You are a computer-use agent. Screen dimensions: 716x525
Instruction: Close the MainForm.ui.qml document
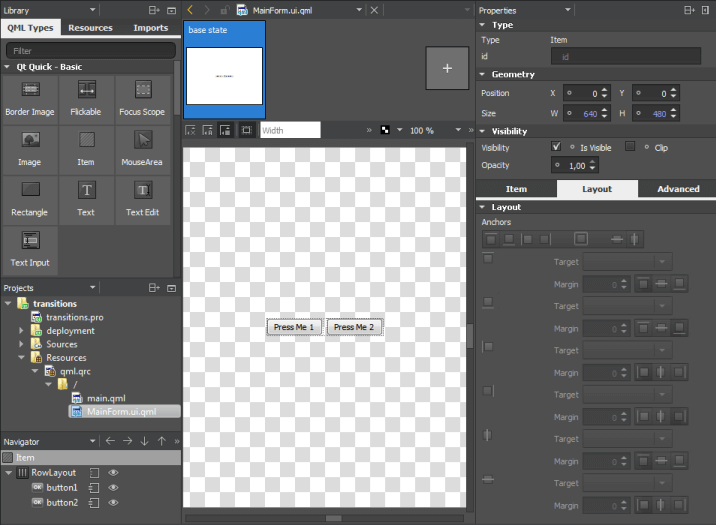(374, 10)
